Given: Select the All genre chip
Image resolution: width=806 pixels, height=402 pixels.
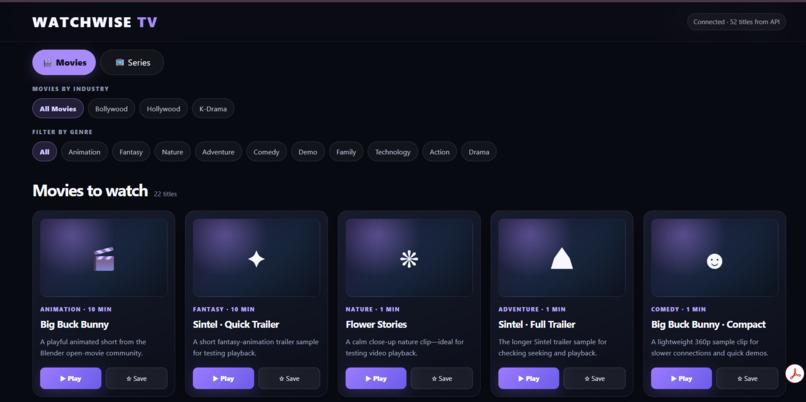Looking at the screenshot, I should tap(44, 152).
